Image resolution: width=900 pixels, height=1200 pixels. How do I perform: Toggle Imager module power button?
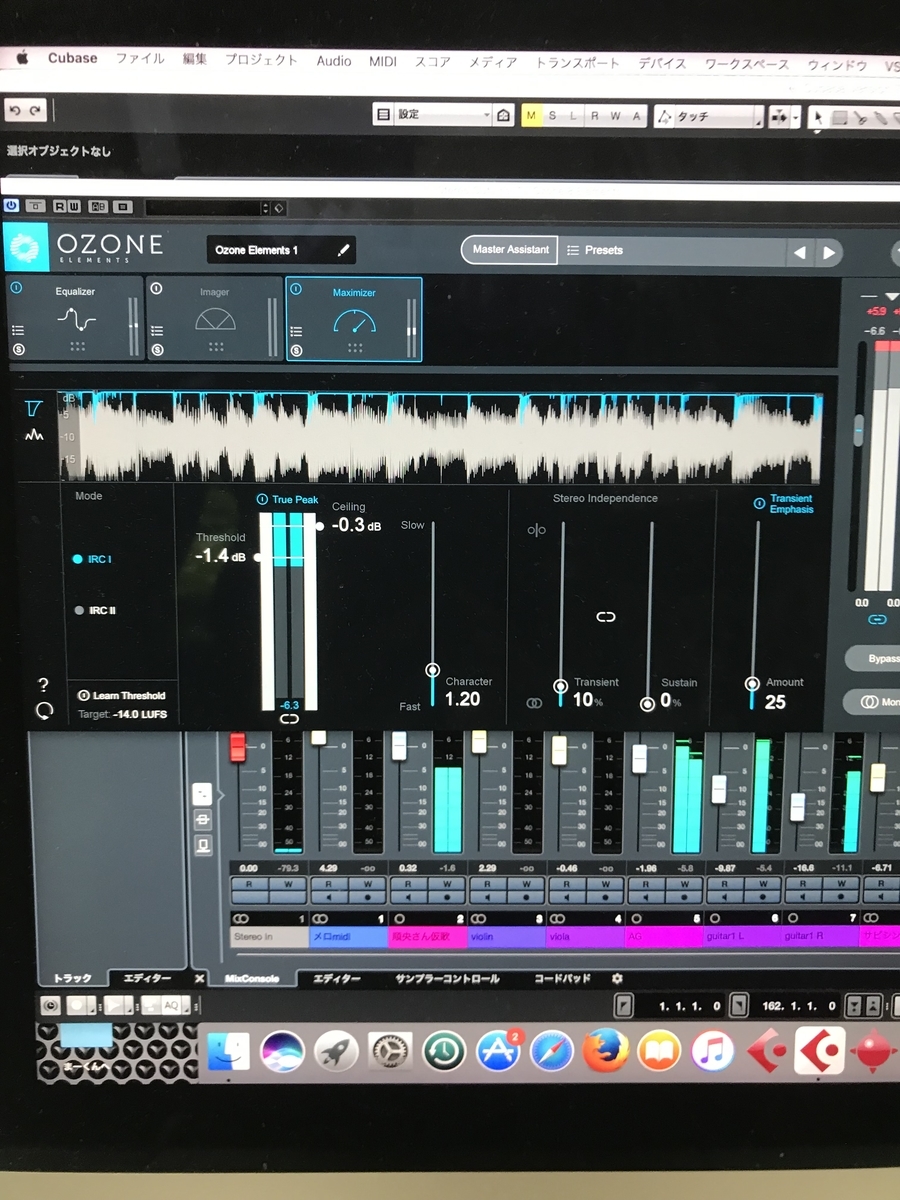(157, 288)
